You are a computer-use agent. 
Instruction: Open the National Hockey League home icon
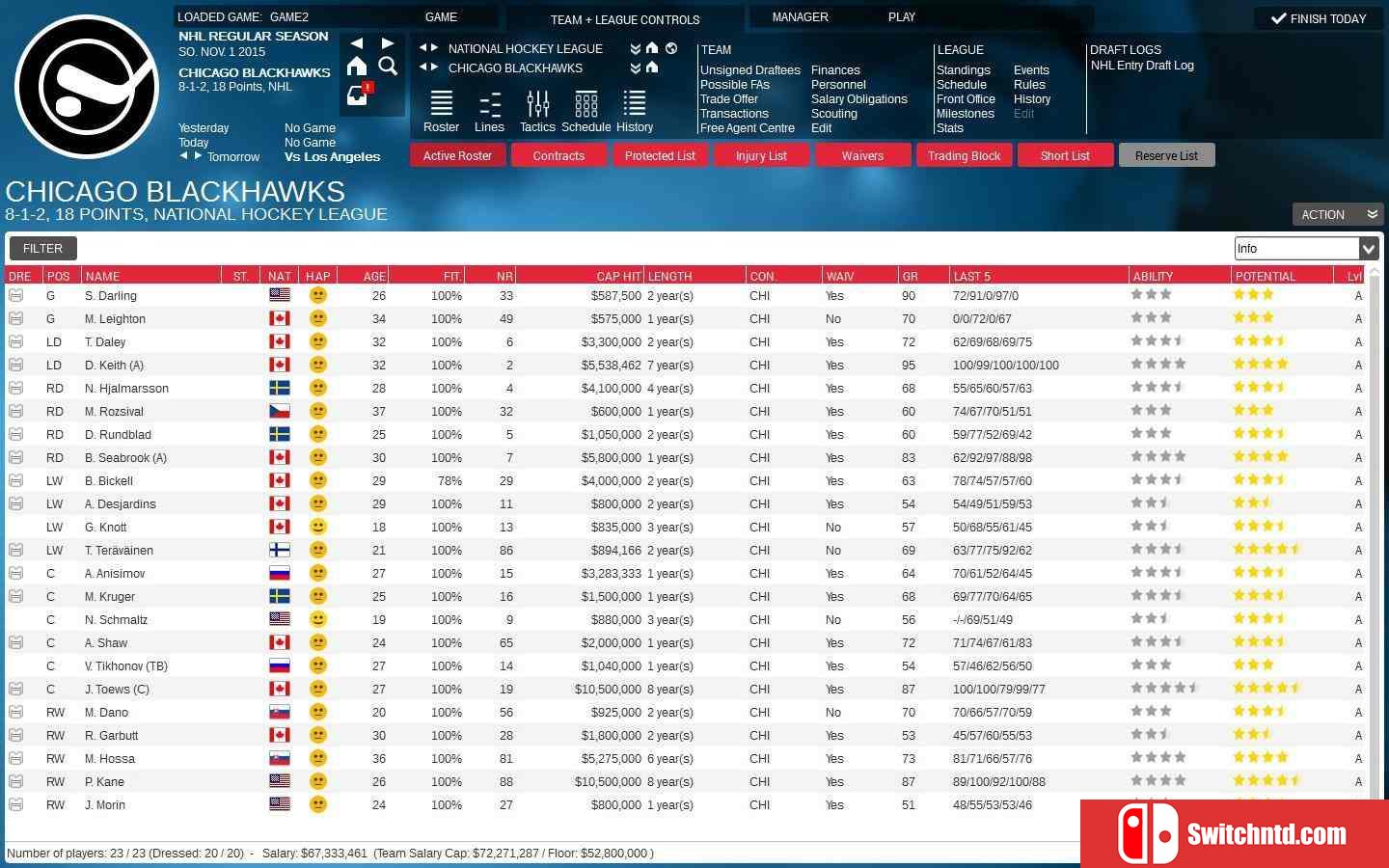click(x=652, y=48)
